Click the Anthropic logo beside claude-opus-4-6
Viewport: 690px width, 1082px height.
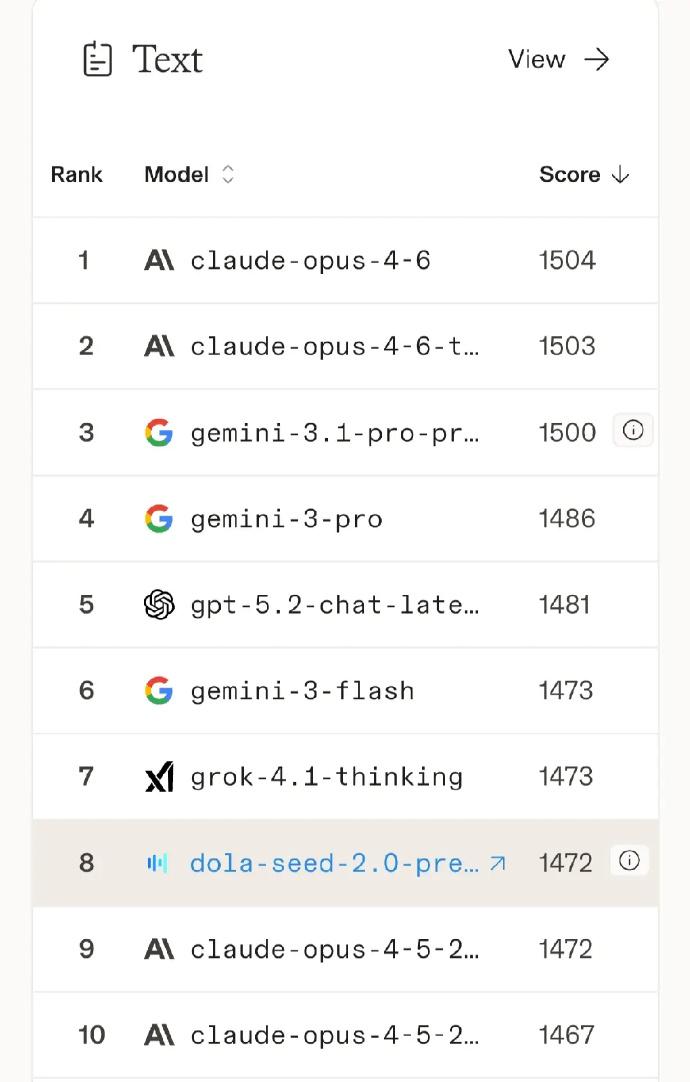[159, 261]
